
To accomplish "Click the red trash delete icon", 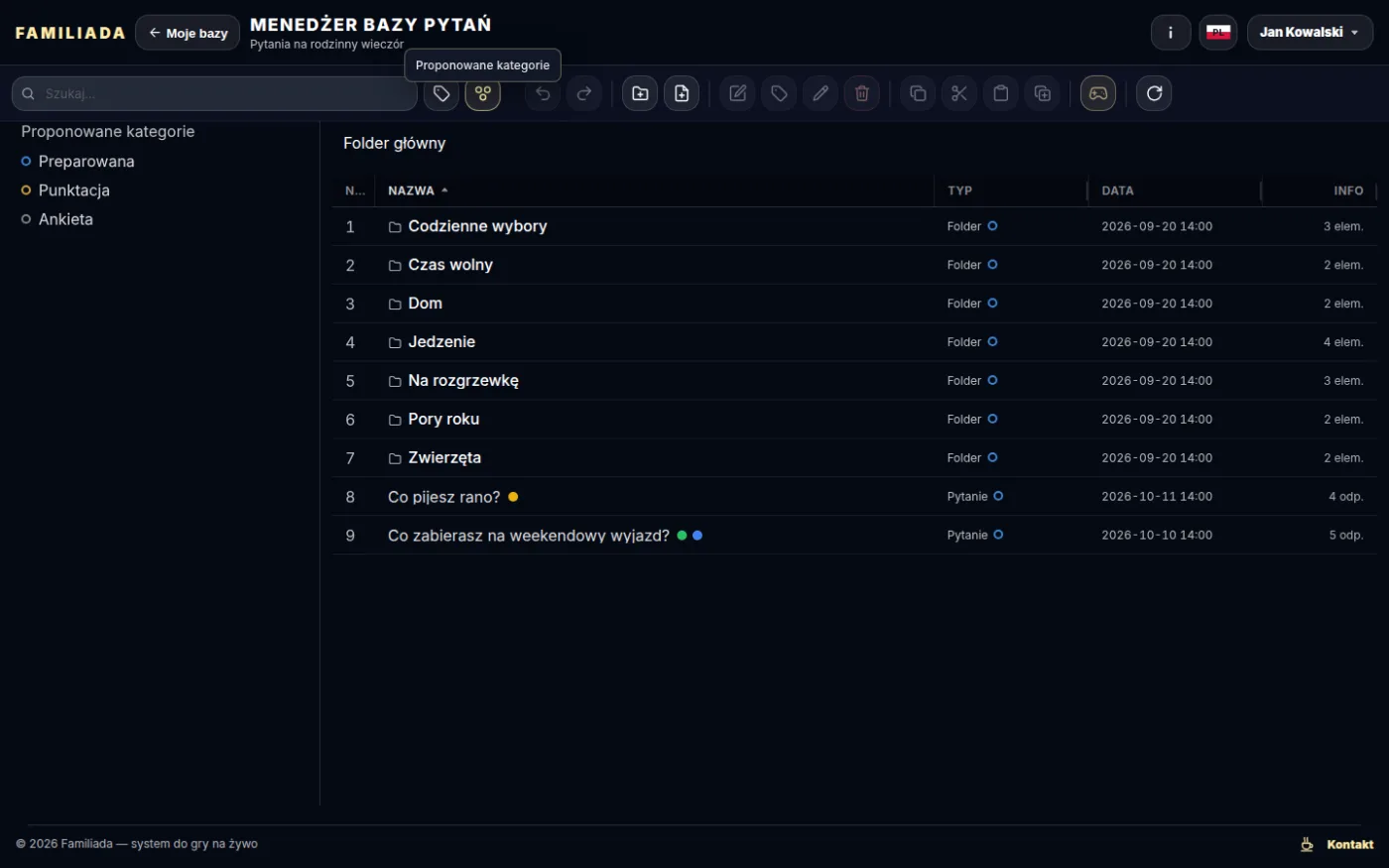I will (x=862, y=93).
